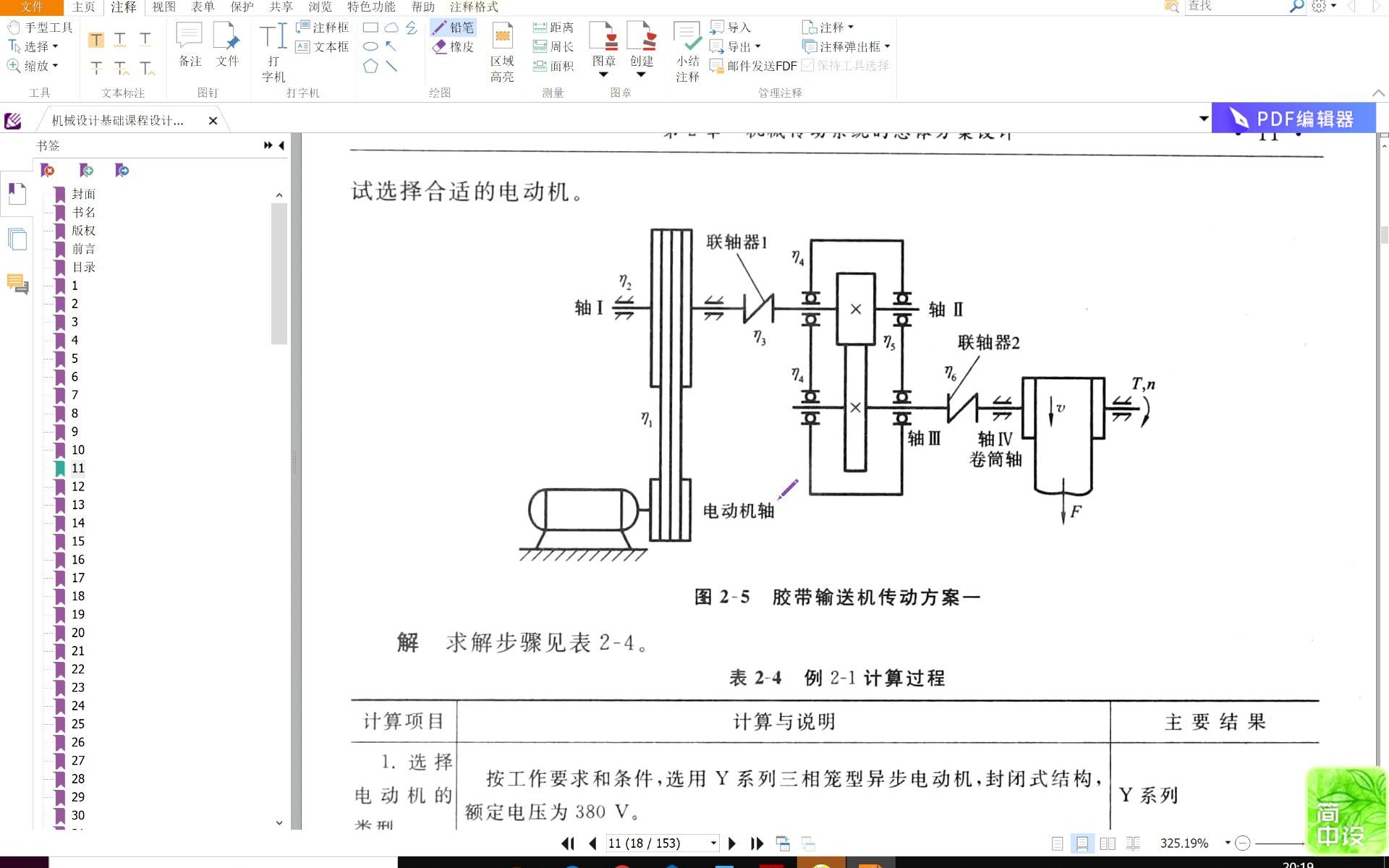This screenshot has height=868, width=1389.
Task: Open the 图章 stamp dropdown
Action: [603, 75]
